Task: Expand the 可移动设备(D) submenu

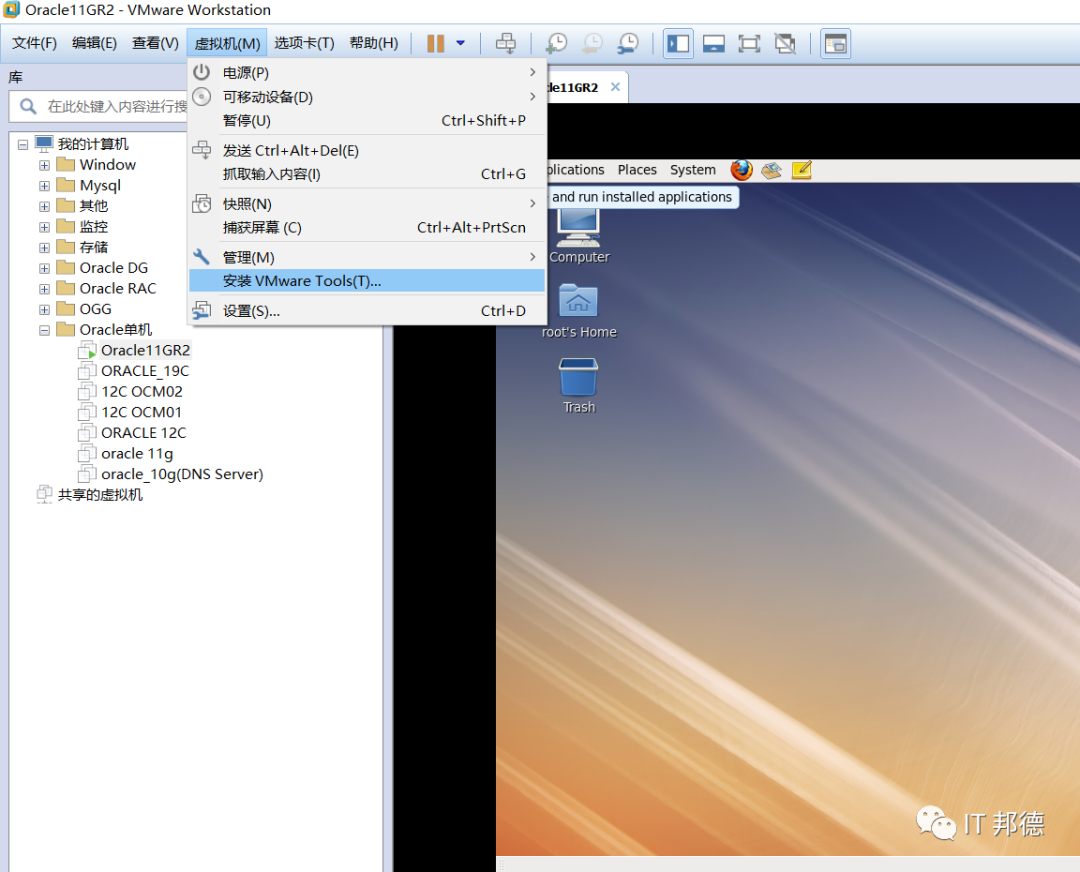Action: click(x=367, y=96)
